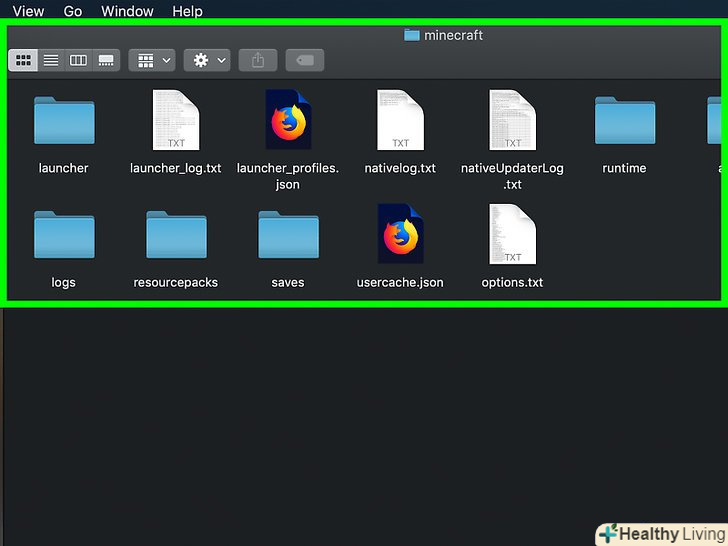Viewport: 728px width, 546px height.
Task: Select the usercache.json Firefox icon
Action: (x=400, y=234)
